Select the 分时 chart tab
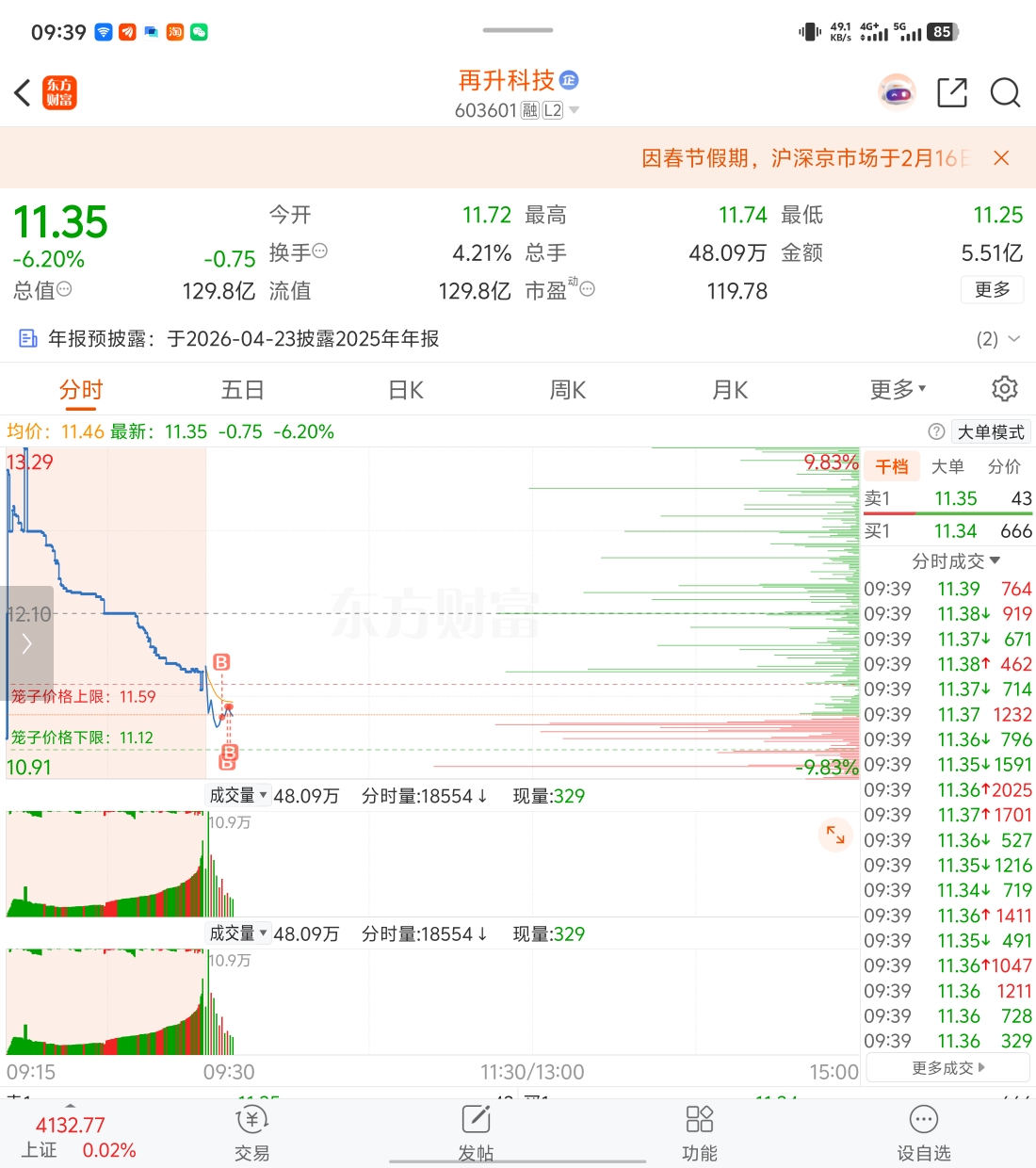Screen dimensions: 1036x1168 pos(81,390)
